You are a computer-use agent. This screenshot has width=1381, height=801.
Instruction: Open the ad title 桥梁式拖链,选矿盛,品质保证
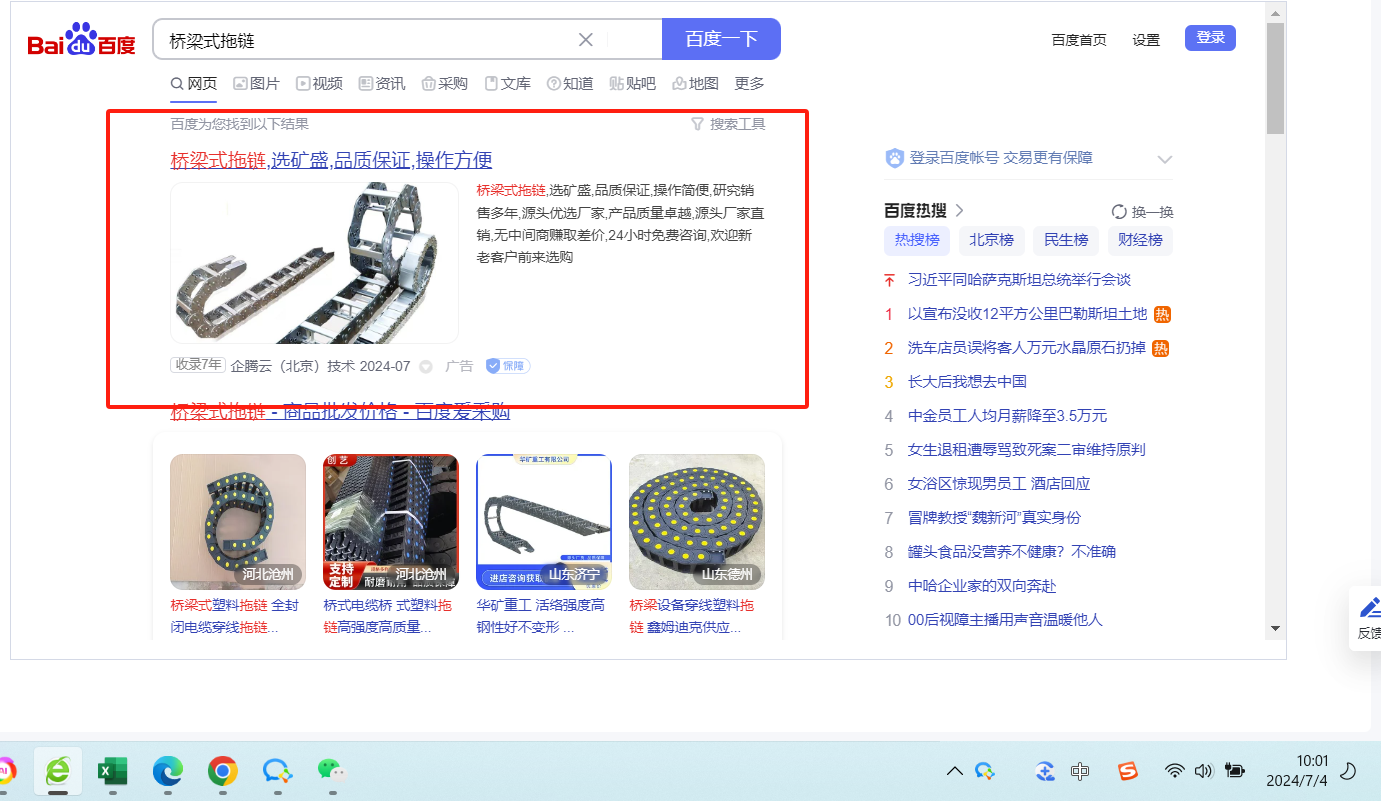pos(331,160)
